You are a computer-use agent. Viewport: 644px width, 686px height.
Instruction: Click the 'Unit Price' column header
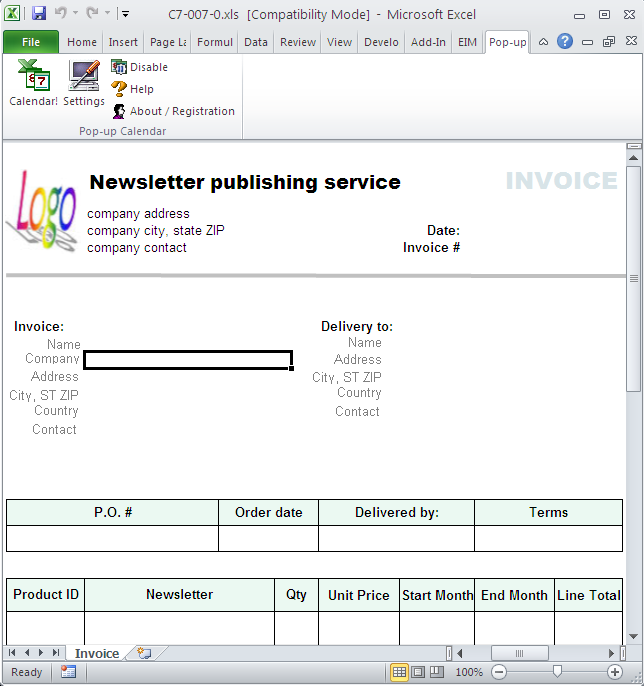(359, 595)
